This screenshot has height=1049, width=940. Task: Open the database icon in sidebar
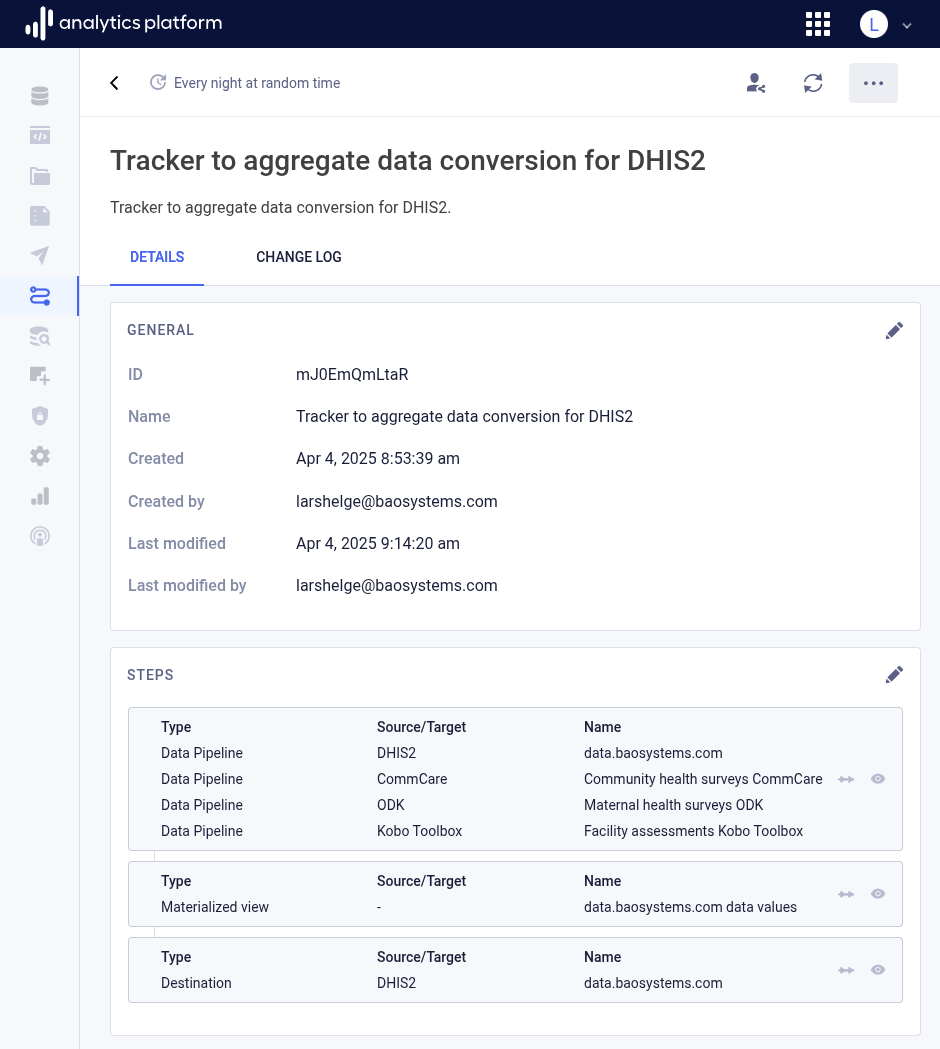pos(39,96)
